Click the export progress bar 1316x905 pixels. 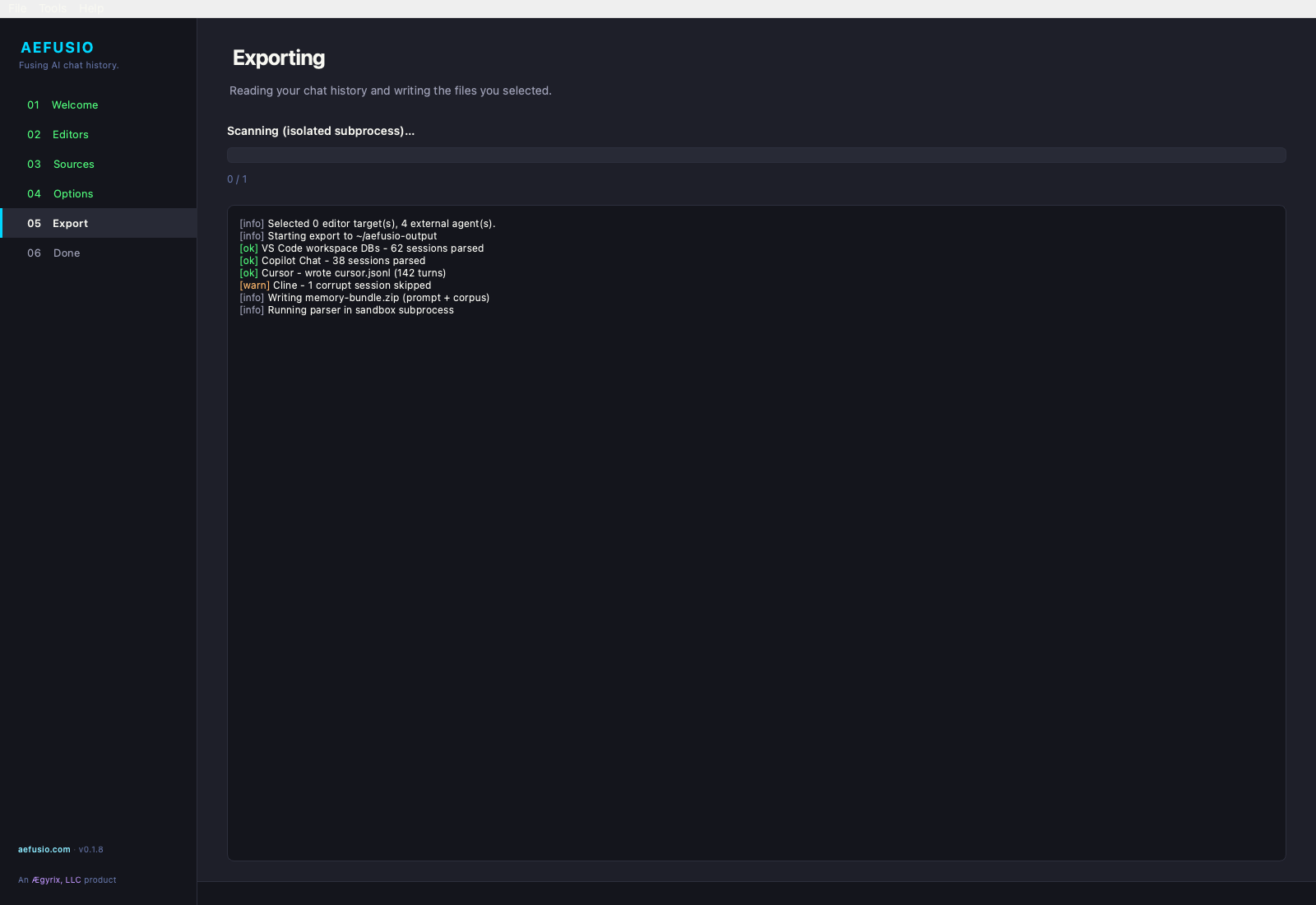[757, 154]
